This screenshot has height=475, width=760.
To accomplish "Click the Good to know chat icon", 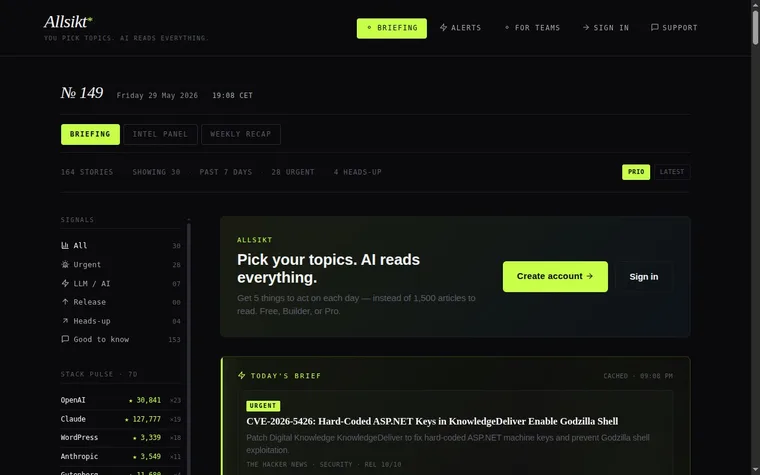I will point(65,339).
